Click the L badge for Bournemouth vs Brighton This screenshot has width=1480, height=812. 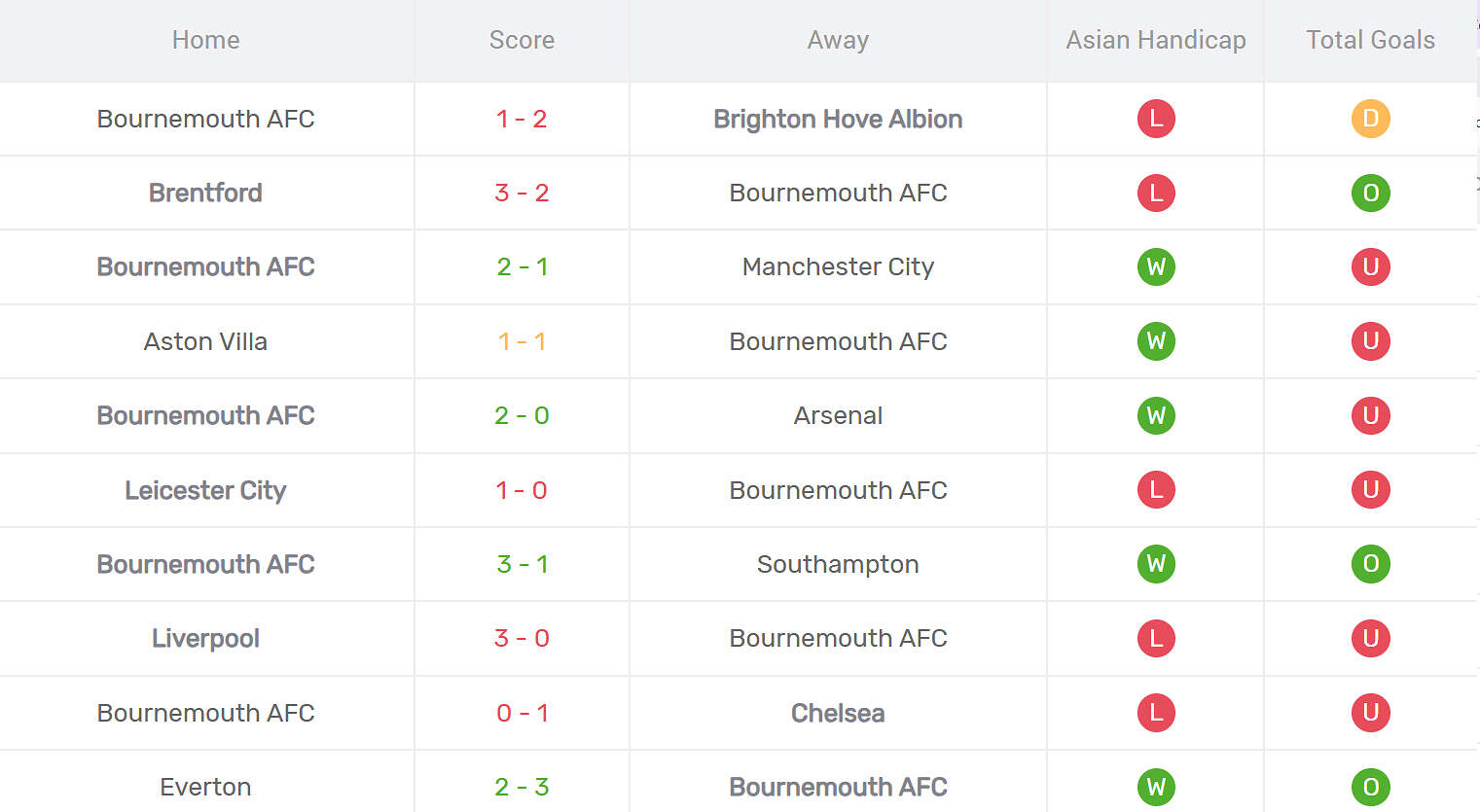point(1156,119)
